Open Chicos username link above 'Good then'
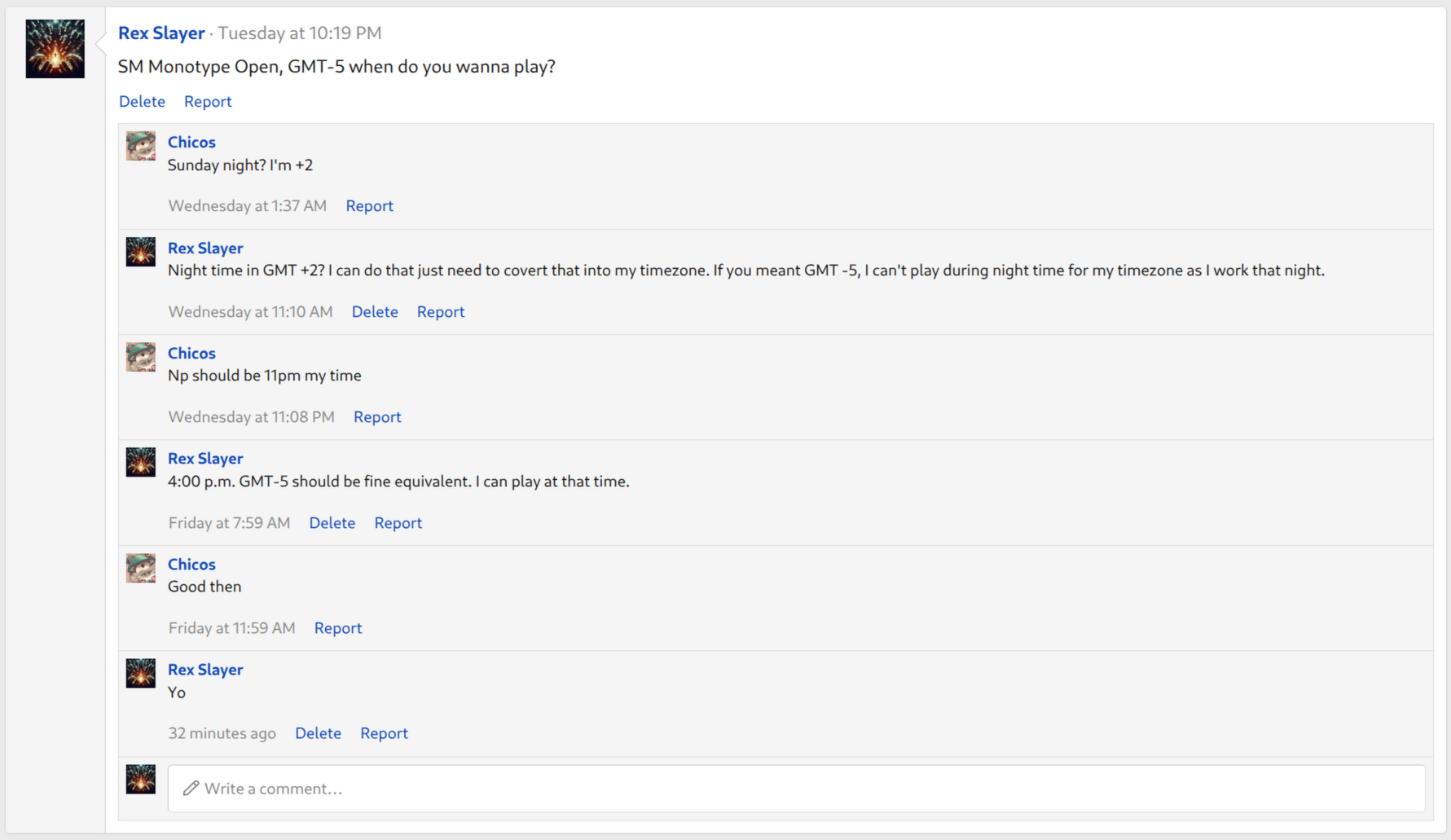Viewport: 1451px width, 840px height. click(191, 564)
